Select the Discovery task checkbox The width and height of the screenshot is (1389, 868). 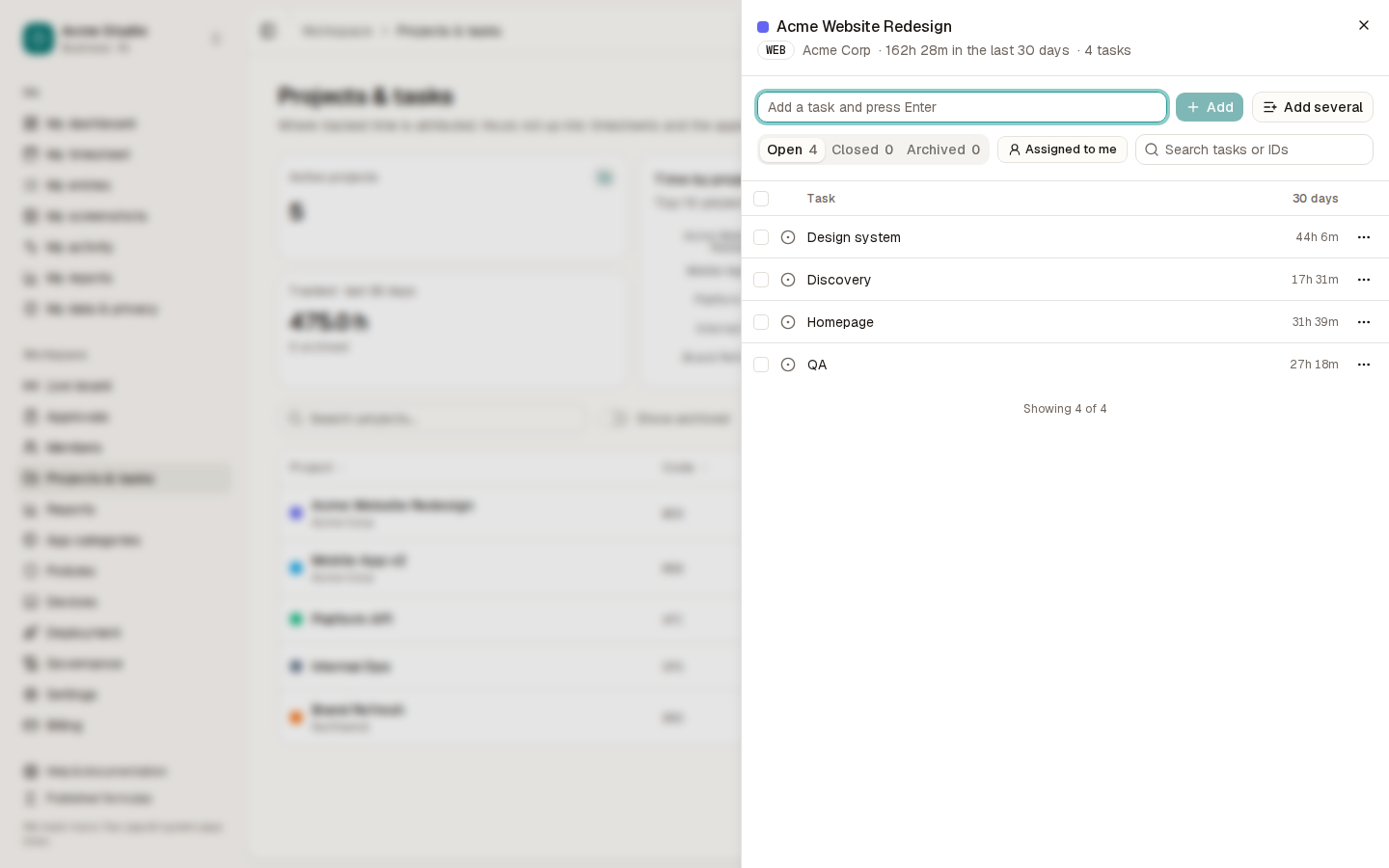[x=761, y=280]
